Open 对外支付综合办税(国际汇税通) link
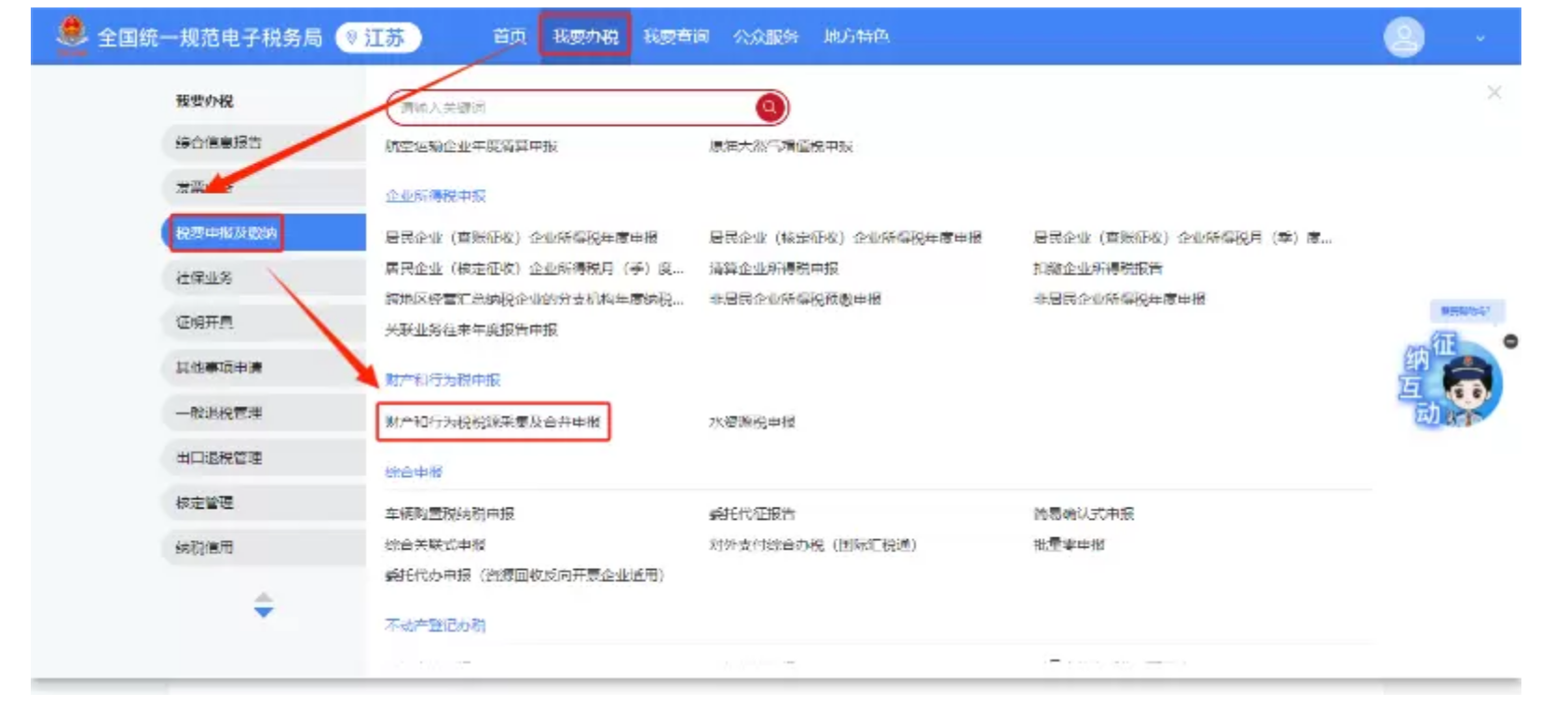The width and height of the screenshot is (1568, 706). tap(812, 545)
